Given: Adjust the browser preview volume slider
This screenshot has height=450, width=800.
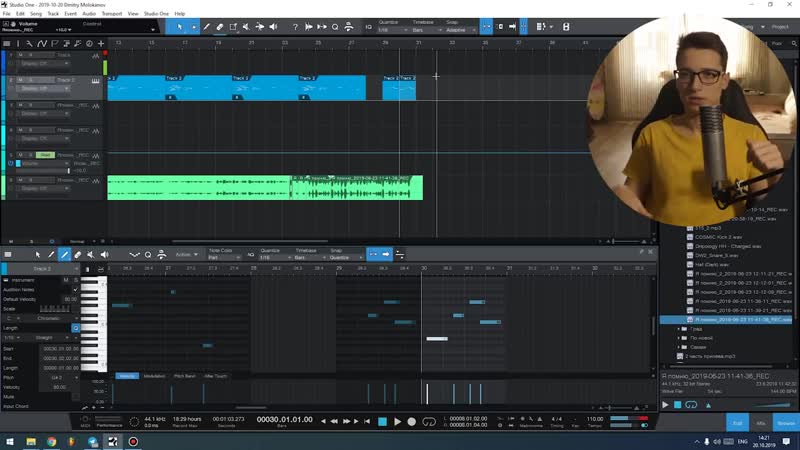Looking at the screenshot, I should click(x=772, y=405).
